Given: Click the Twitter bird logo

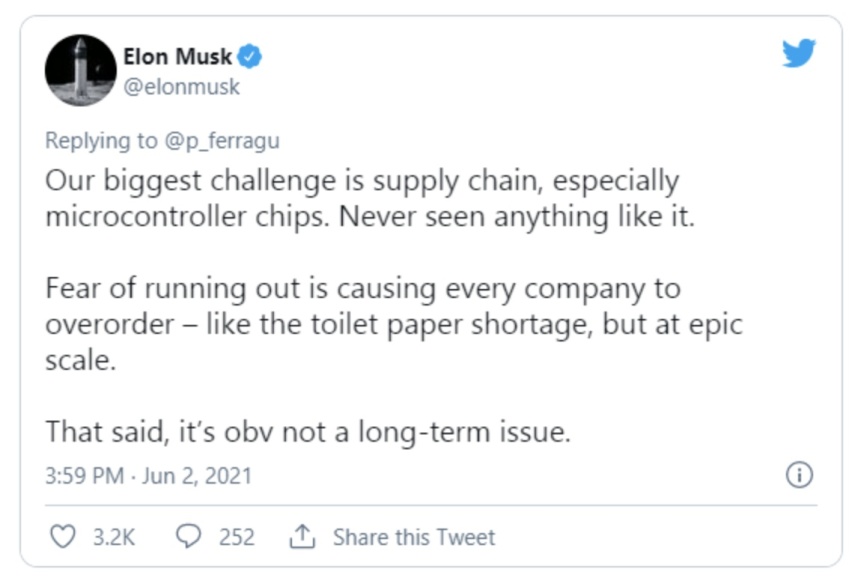Looking at the screenshot, I should [x=799, y=53].
